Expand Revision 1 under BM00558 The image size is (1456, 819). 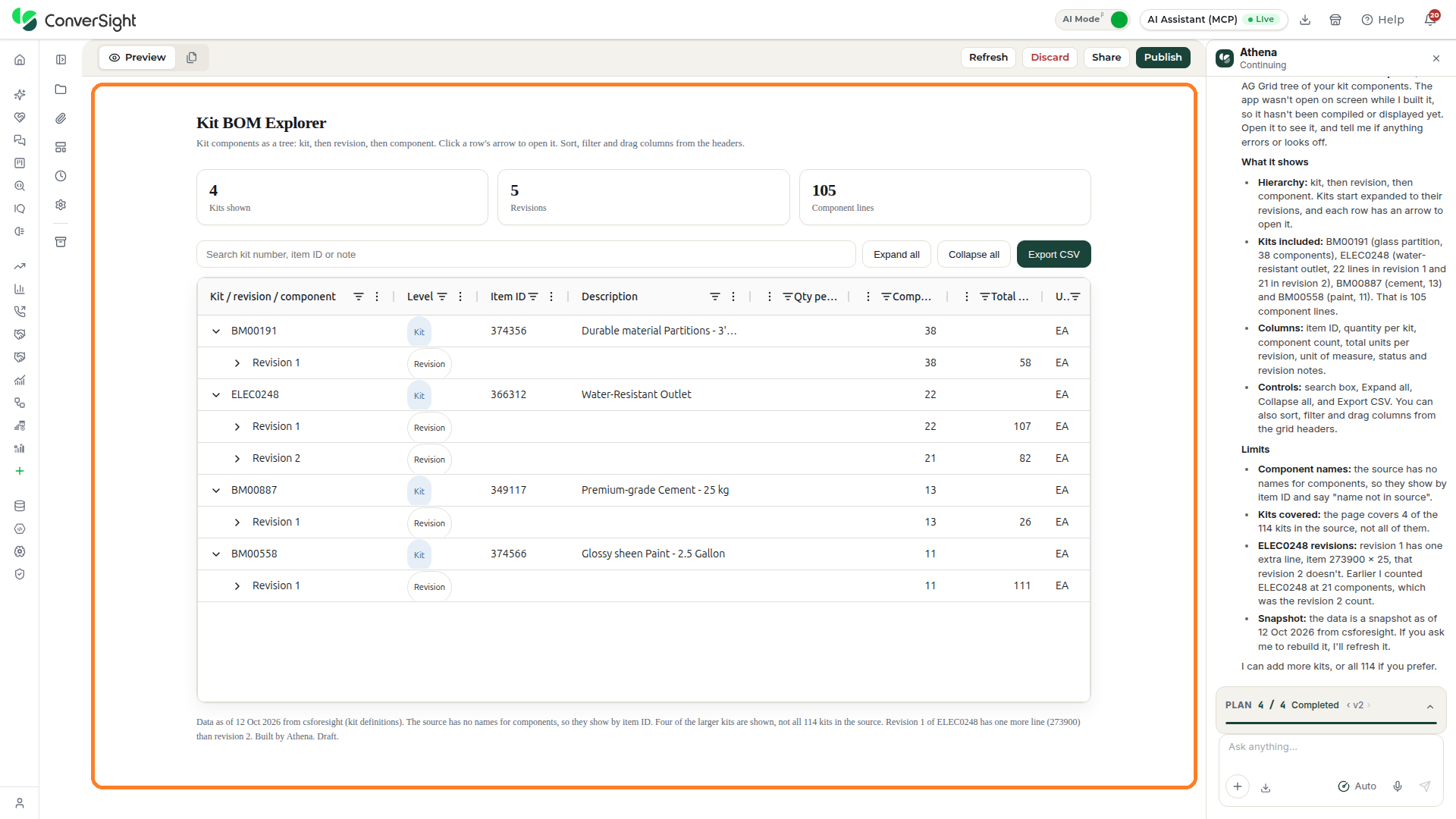237,586
